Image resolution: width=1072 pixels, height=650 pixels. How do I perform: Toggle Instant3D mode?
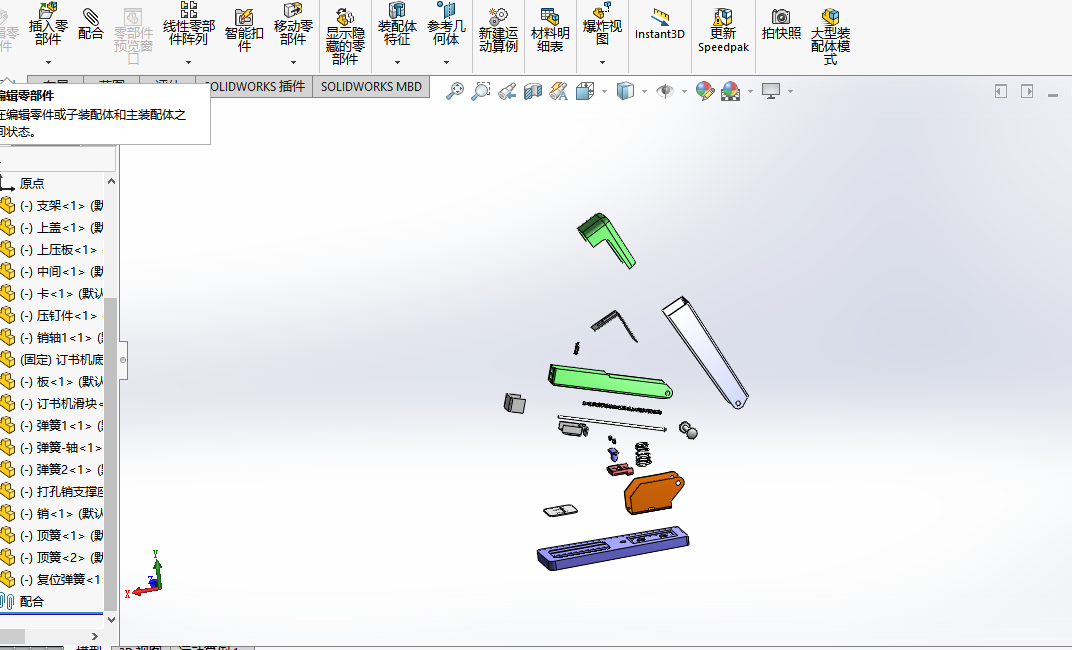tap(660, 25)
